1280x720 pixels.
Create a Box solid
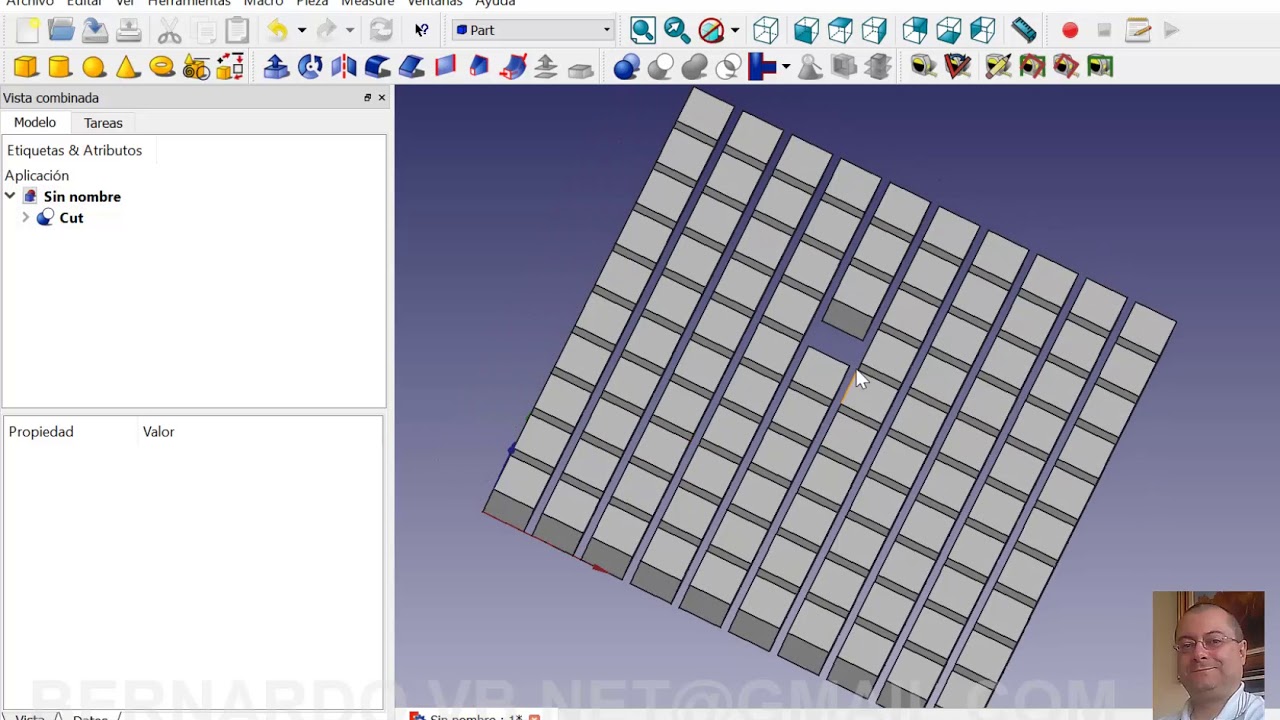pos(26,67)
